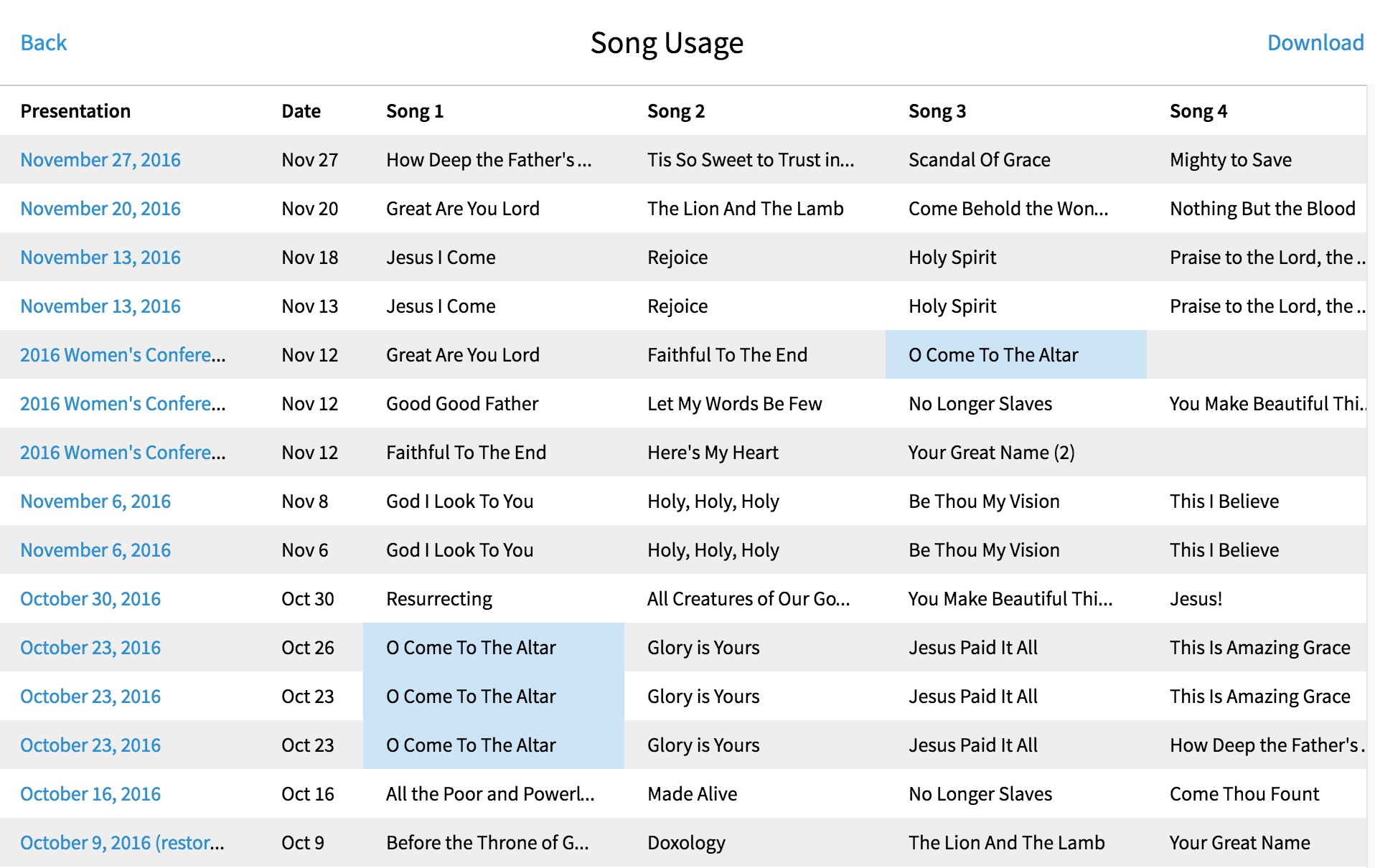Open the October 30, 2016 presentation

pos(90,599)
